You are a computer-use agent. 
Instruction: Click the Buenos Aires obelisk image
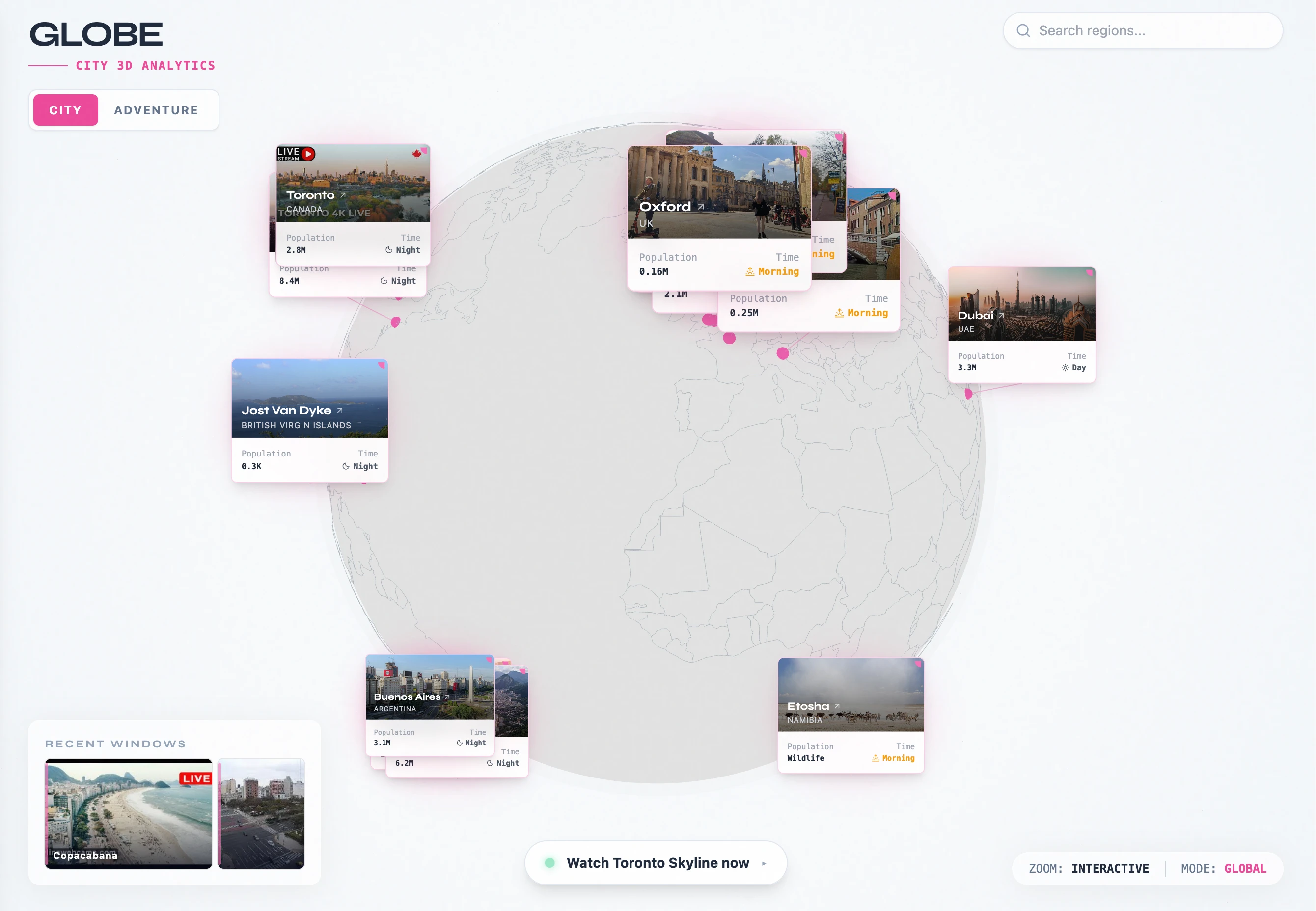(x=430, y=687)
